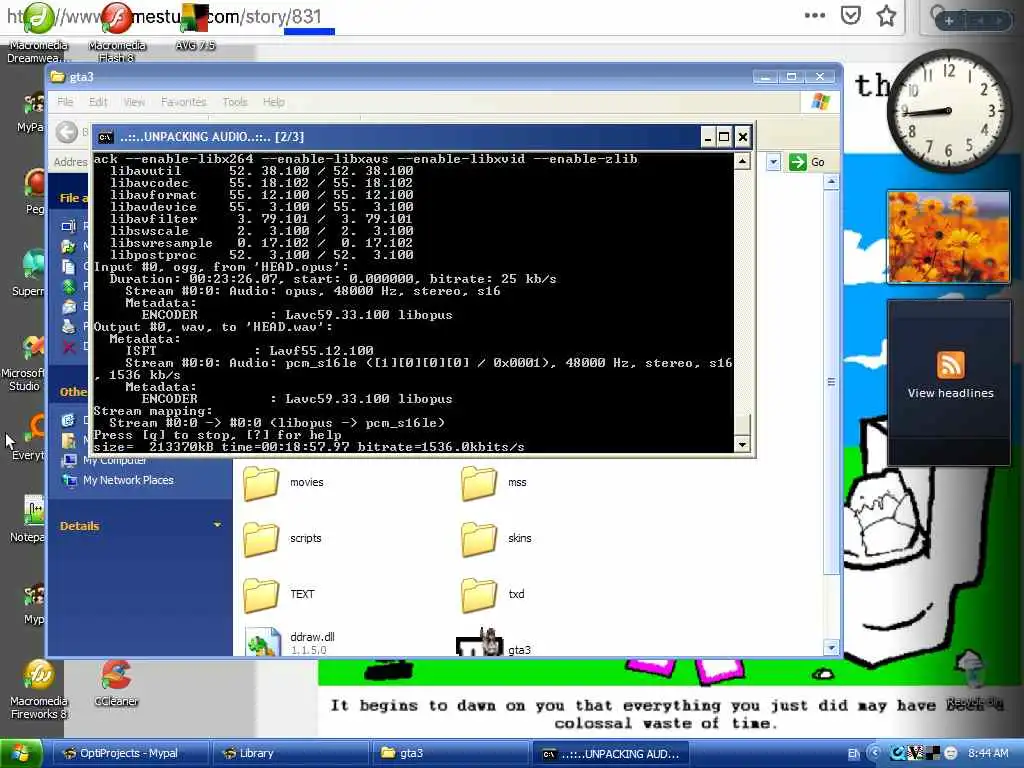Select the gta3 executable icon
Image resolution: width=1024 pixels, height=768 pixels.
(x=480, y=641)
